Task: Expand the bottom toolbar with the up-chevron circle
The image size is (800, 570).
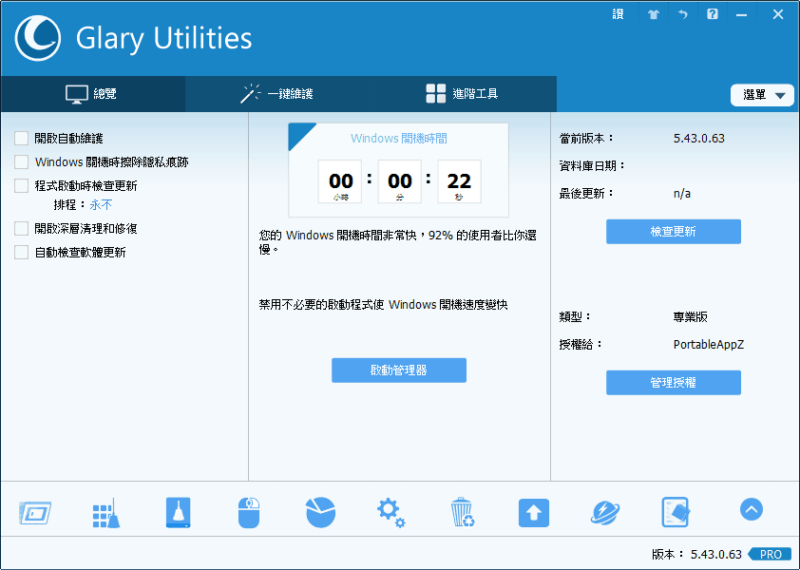Action: pos(751,509)
